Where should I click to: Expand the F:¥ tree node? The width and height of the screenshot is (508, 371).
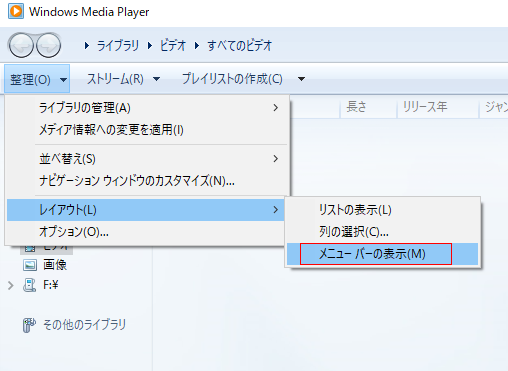coord(11,285)
